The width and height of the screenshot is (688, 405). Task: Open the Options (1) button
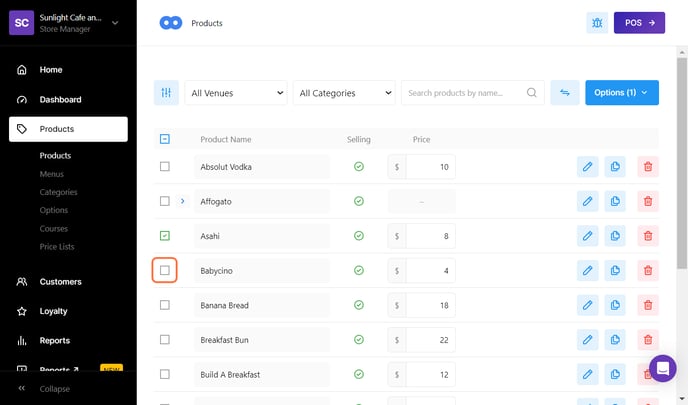[x=621, y=93]
